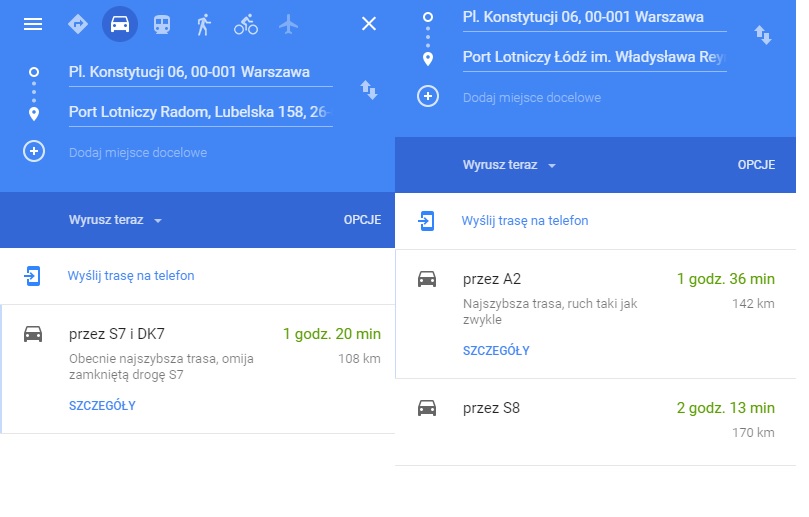Click duration 1 godz. 20 min
Screen dimensions: 809x517
coord(332,334)
